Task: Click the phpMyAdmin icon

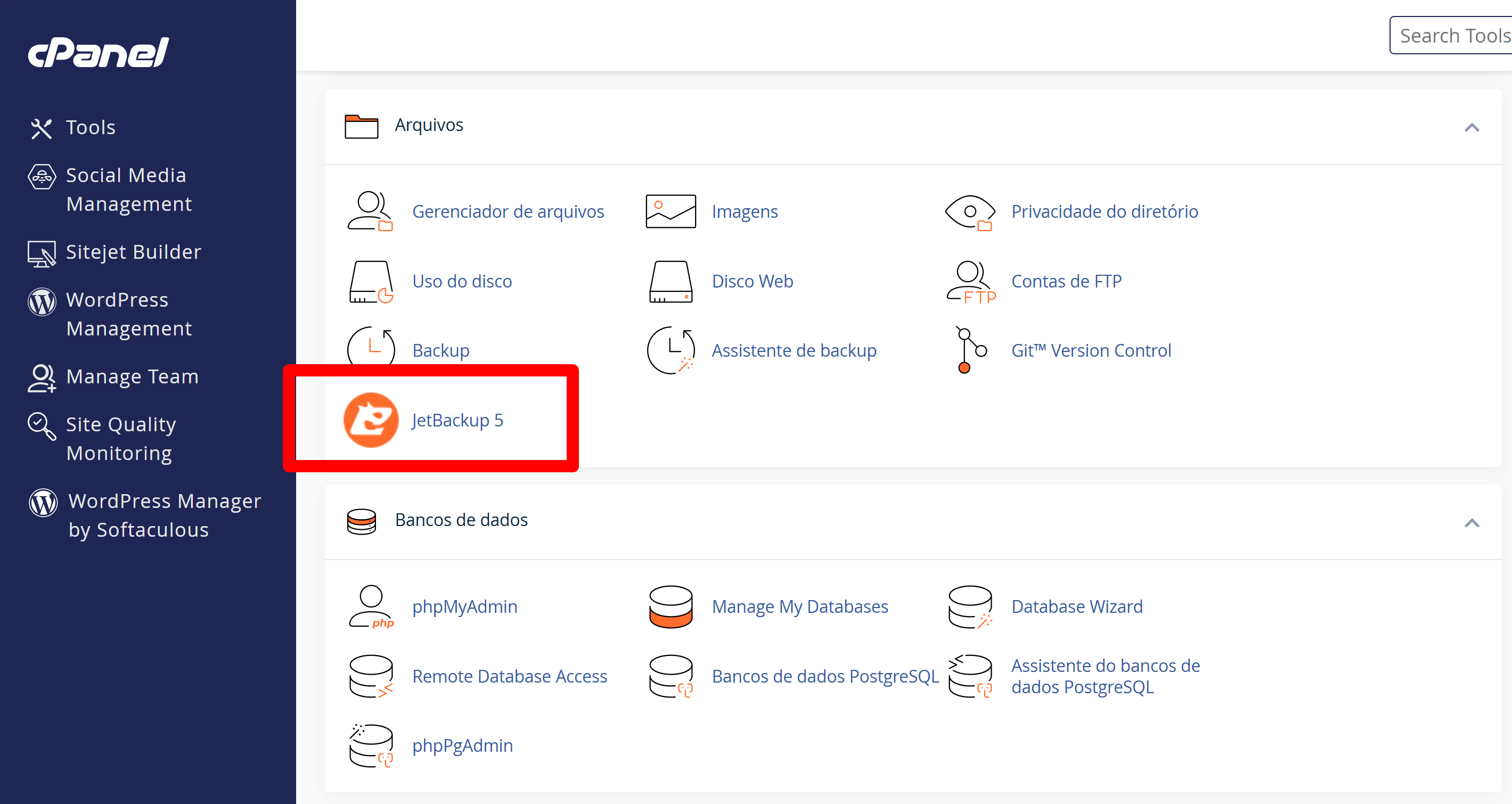Action: click(370, 606)
